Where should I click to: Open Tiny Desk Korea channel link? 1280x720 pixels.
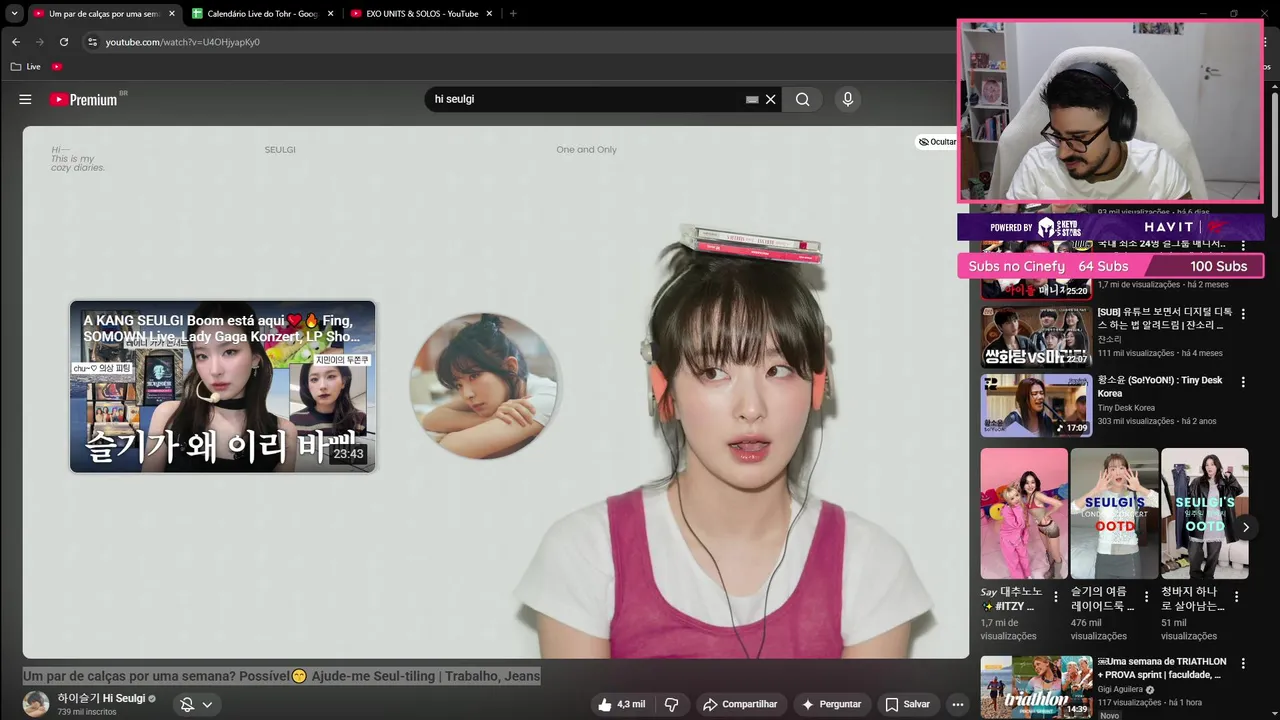coord(1126,408)
